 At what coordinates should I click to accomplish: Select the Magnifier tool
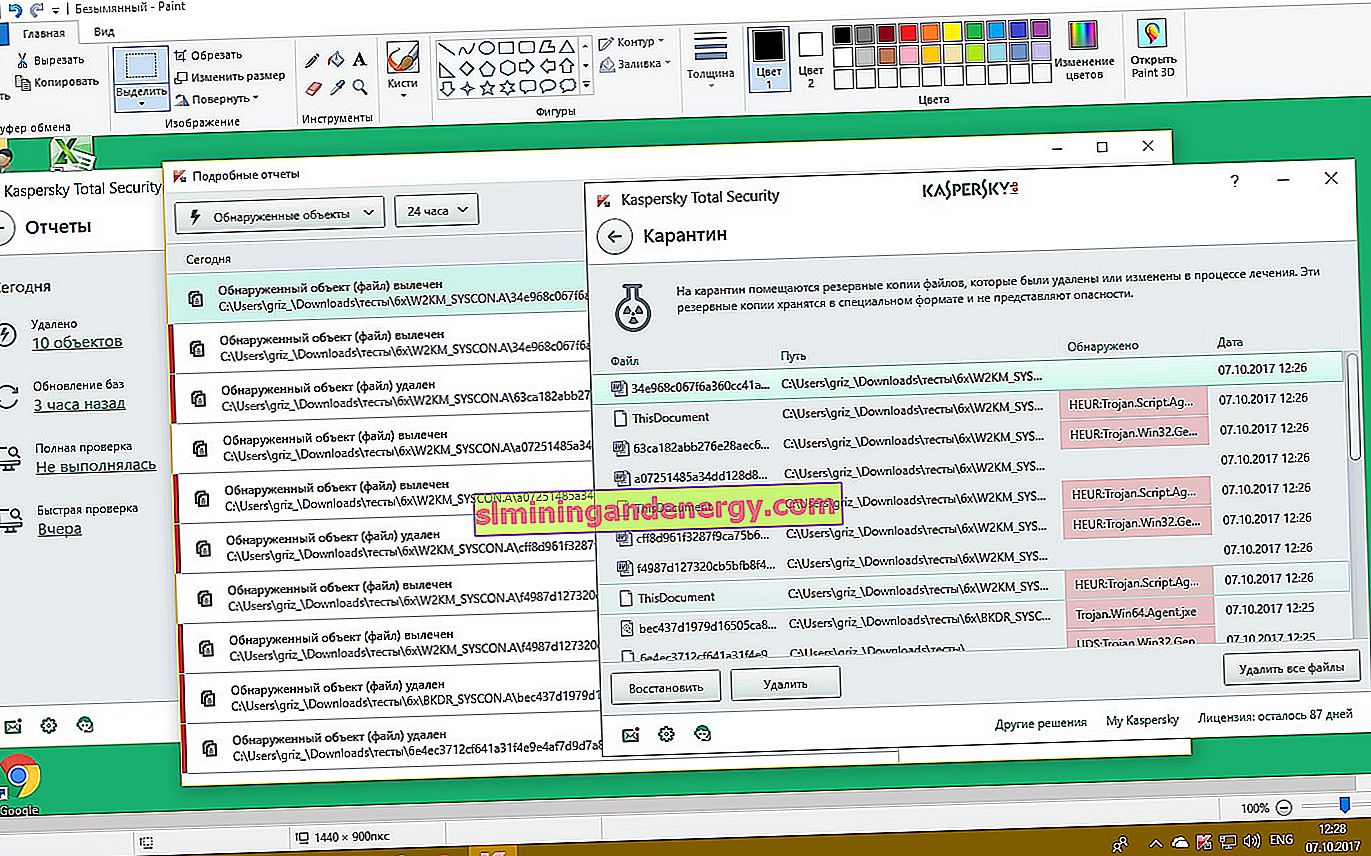[360, 88]
